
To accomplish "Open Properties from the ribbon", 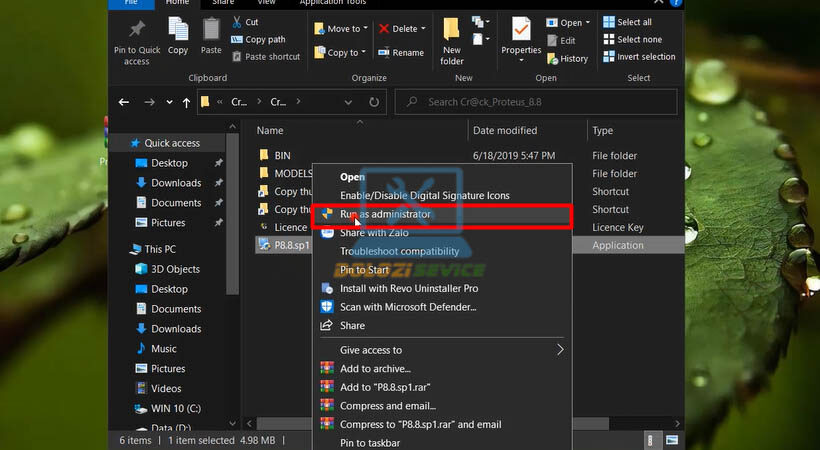I will [x=521, y=38].
